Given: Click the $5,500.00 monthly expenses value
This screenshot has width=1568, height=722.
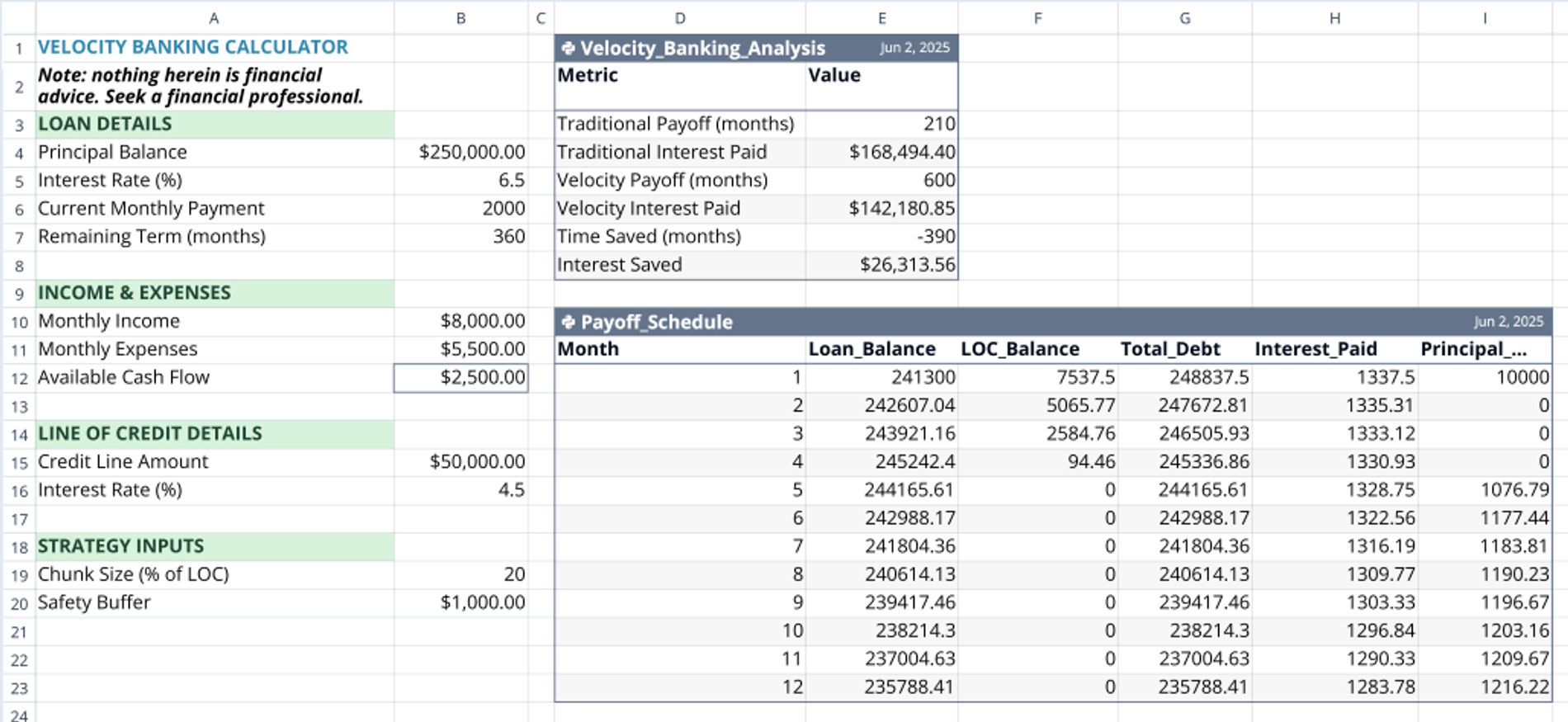Looking at the screenshot, I should [461, 350].
